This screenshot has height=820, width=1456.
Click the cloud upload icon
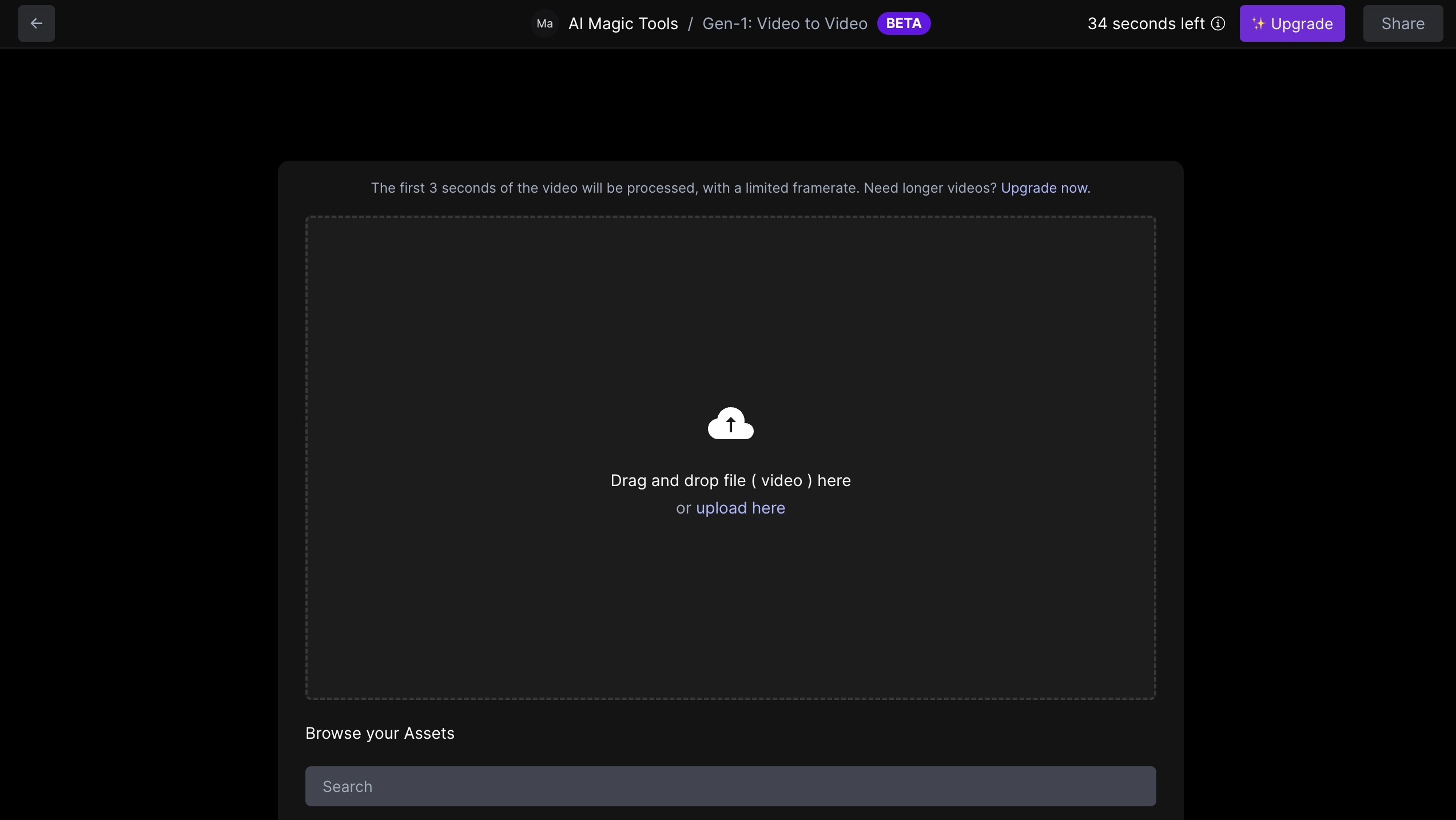pos(730,423)
